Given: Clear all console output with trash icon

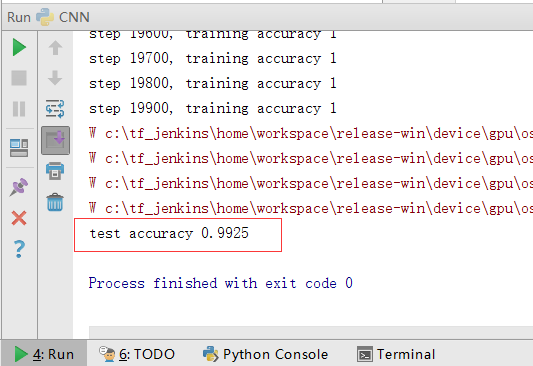Looking at the screenshot, I should pyautogui.click(x=55, y=202).
